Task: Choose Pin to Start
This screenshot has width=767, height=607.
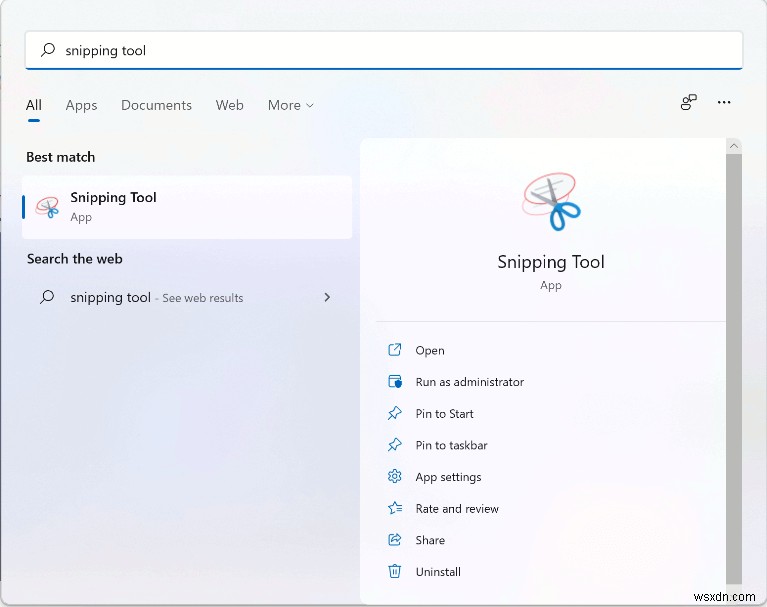Action: point(445,414)
